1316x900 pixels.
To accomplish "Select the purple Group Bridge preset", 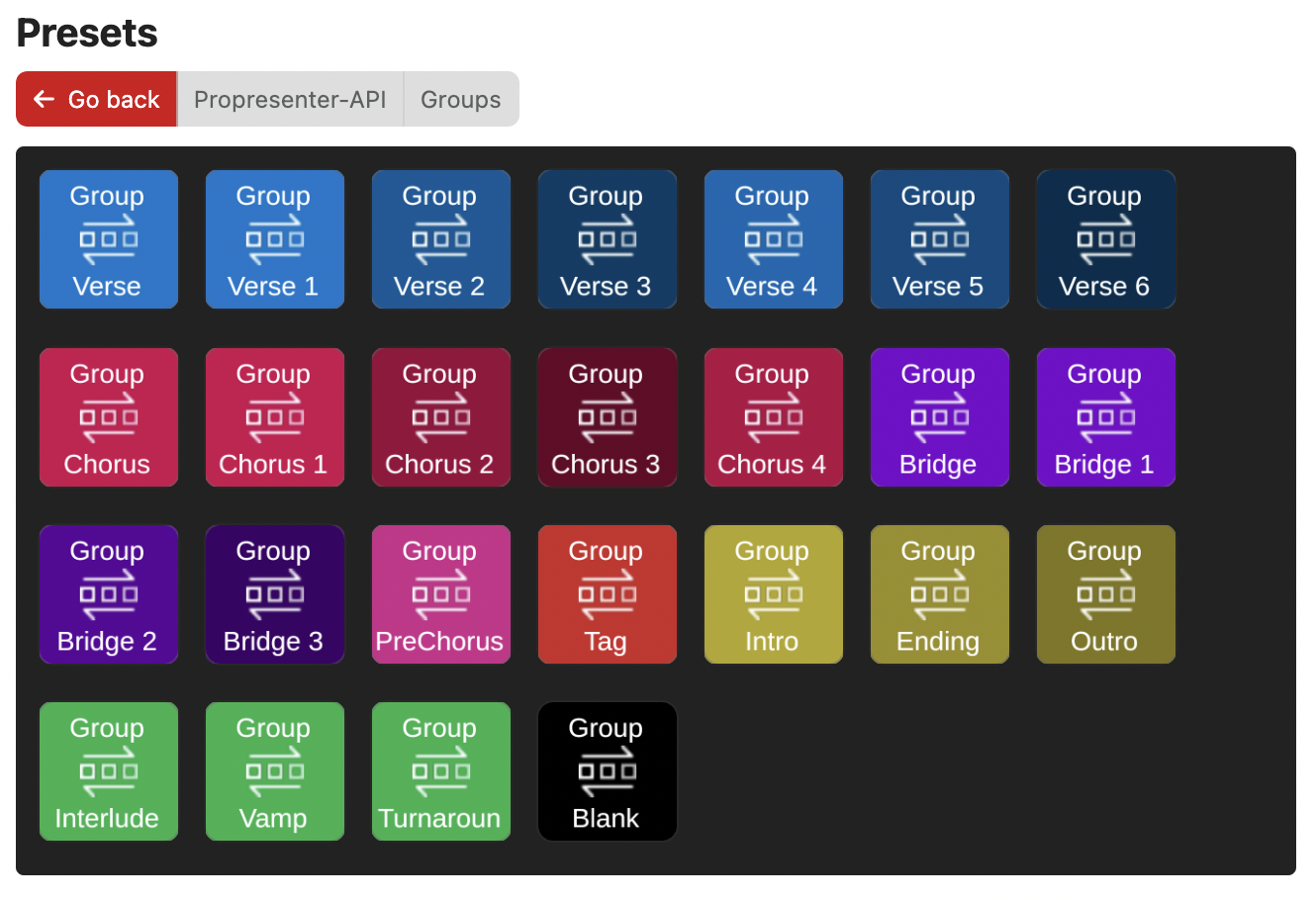I will [x=940, y=417].
